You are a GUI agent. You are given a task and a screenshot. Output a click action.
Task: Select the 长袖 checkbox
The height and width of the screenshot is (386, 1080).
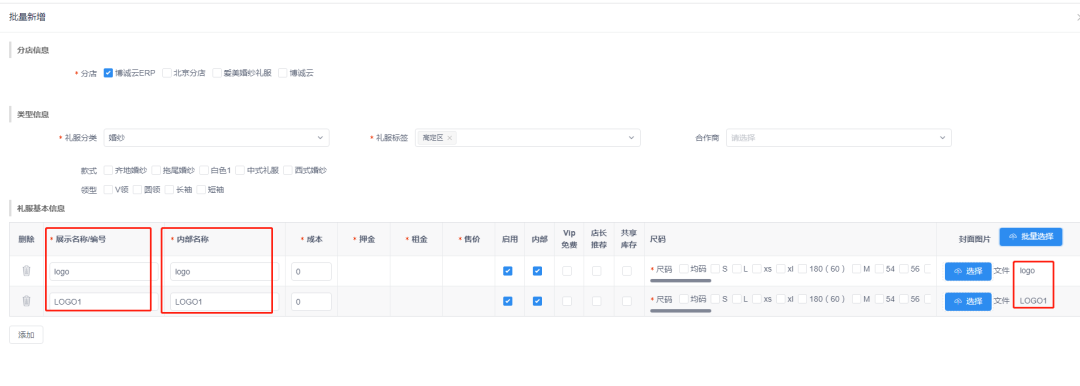click(x=169, y=190)
